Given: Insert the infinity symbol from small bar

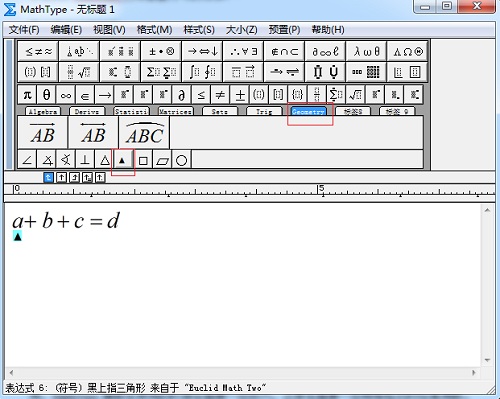Looking at the screenshot, I should [x=66, y=95].
